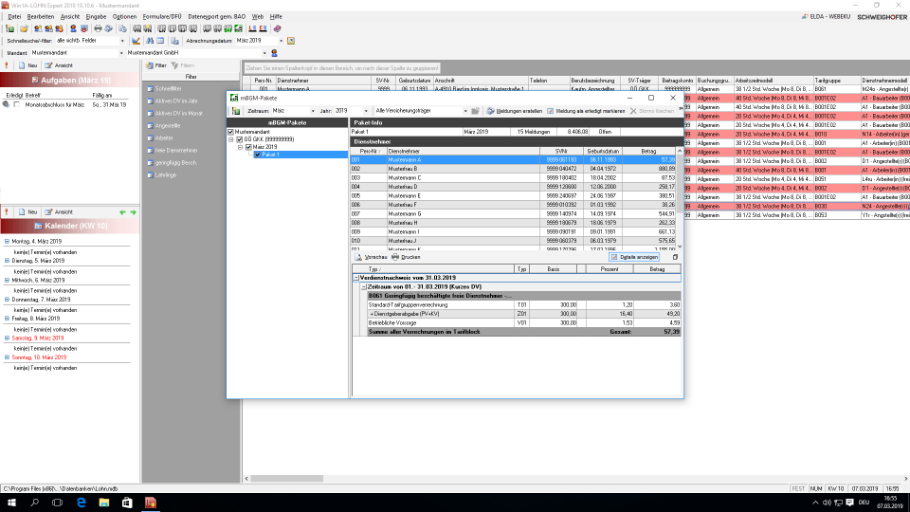Open the Jahr 2019 dropdown
The height and width of the screenshot is (512, 910).
366,111
